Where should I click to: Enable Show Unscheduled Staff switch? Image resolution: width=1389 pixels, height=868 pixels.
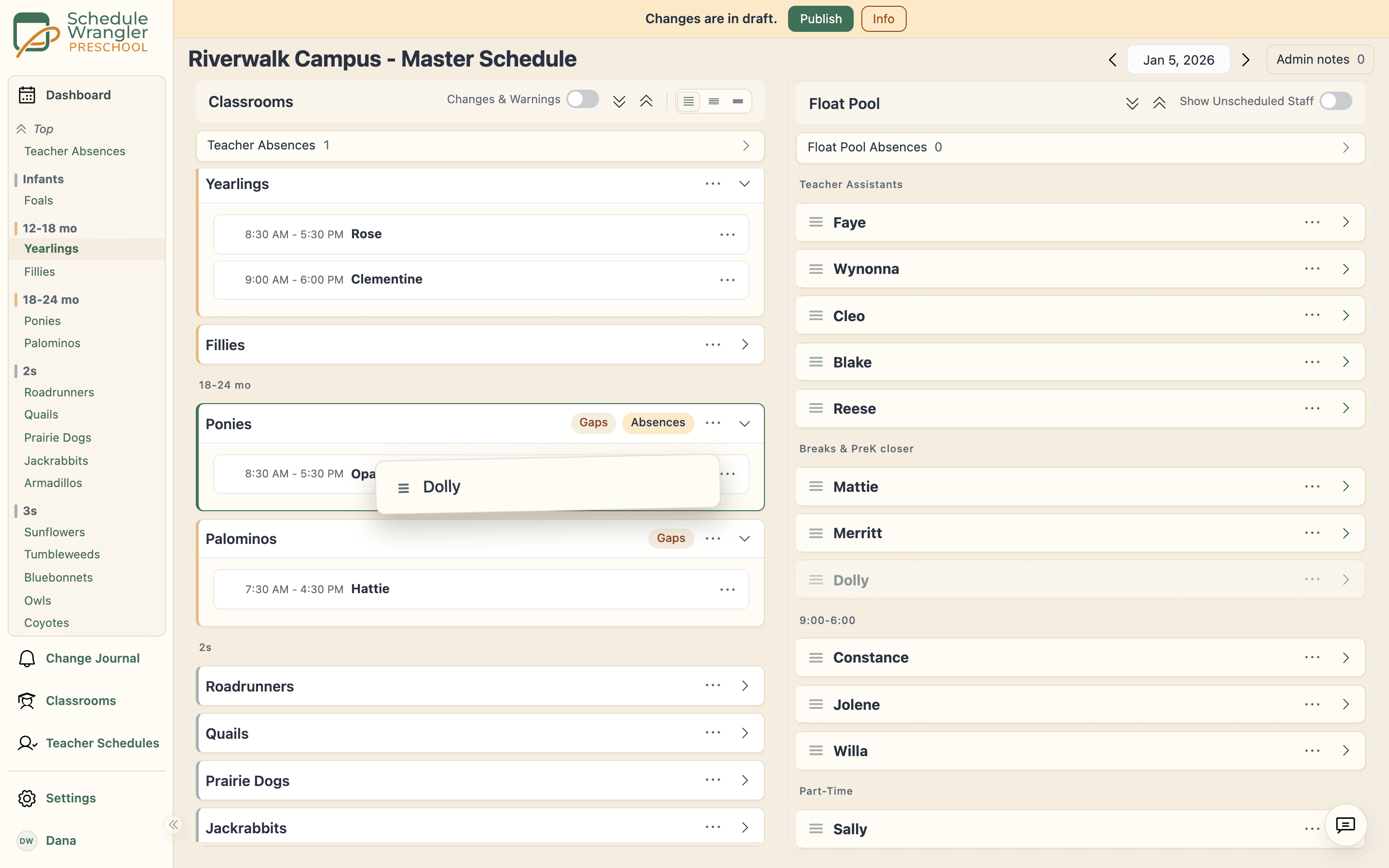[x=1335, y=101]
